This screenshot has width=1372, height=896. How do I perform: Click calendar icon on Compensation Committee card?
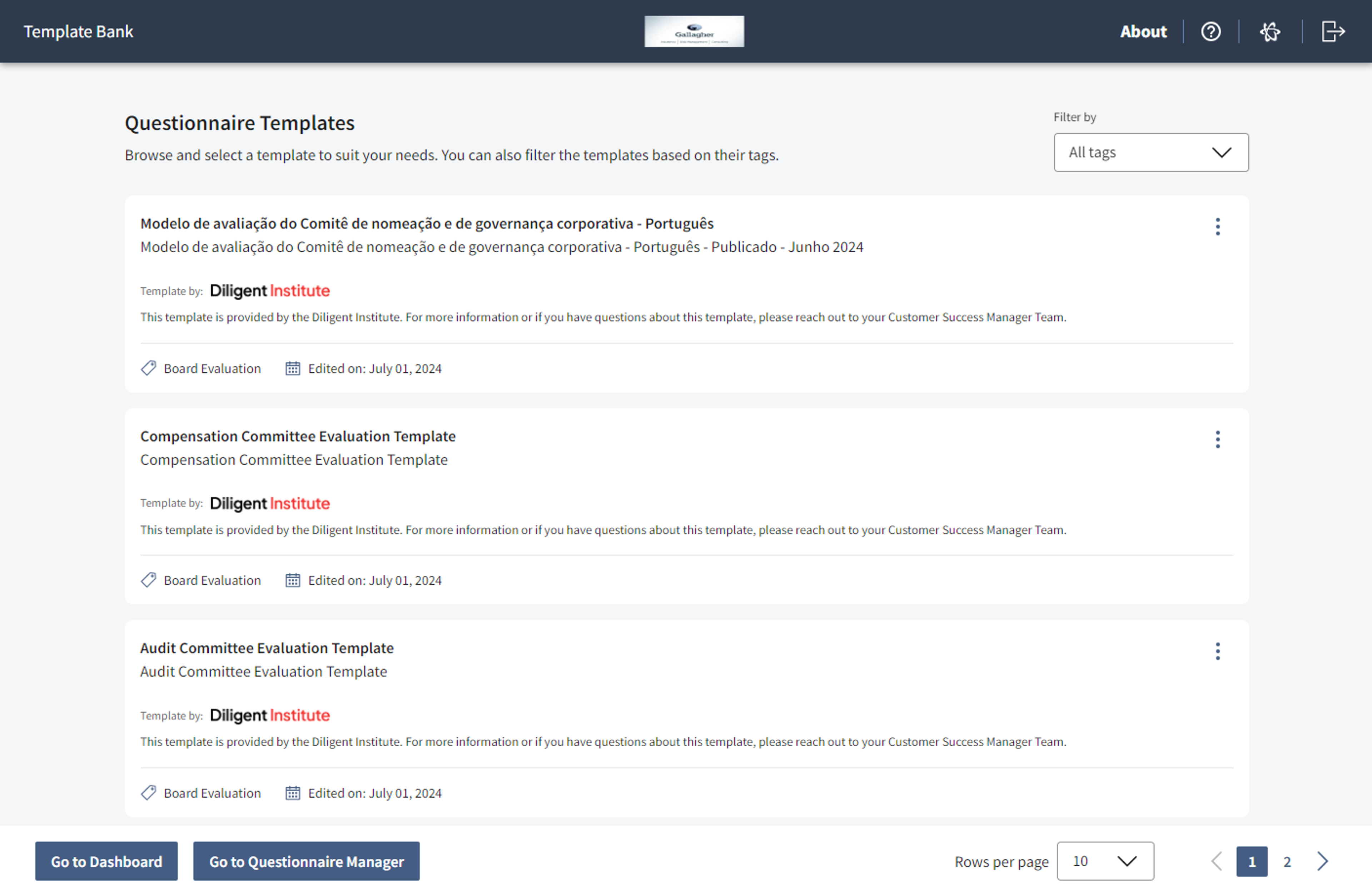coord(293,580)
